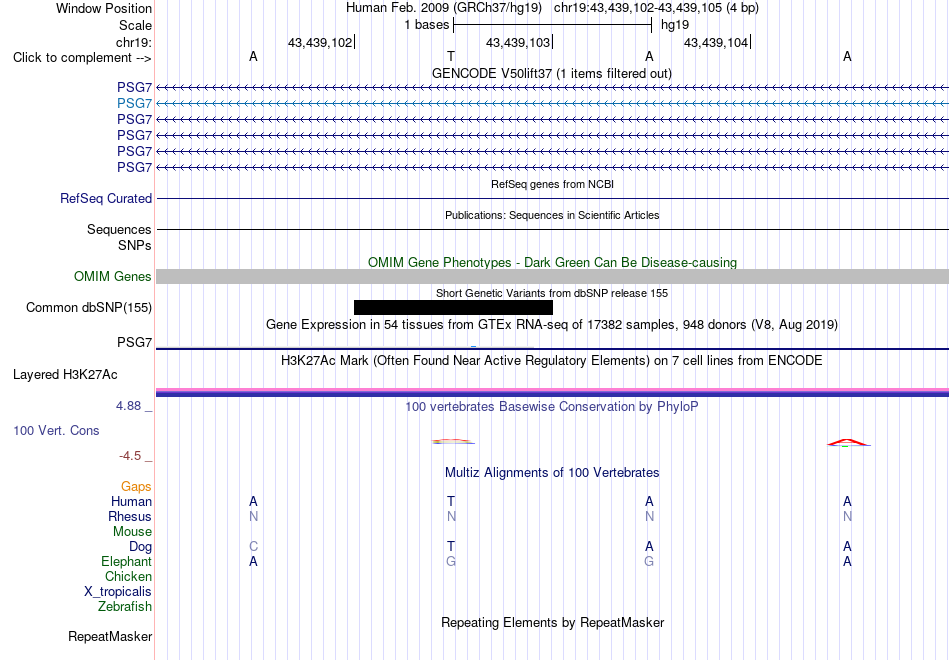Click the Scale track label
The width and height of the screenshot is (950, 660).
(135, 25)
